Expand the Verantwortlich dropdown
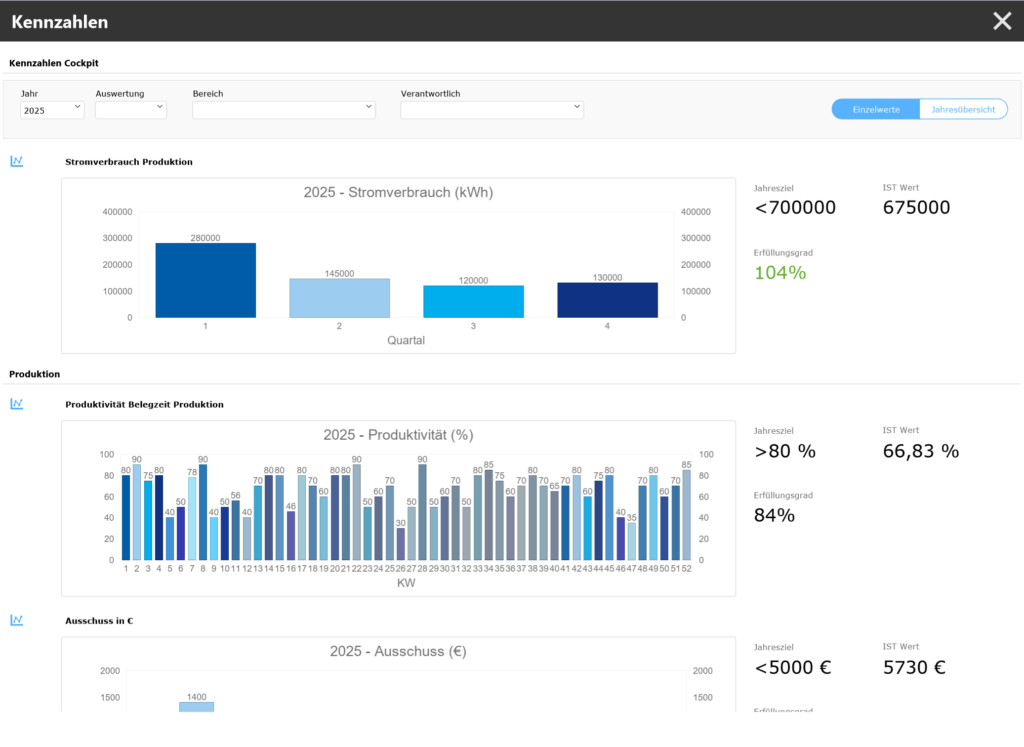This screenshot has height=747, width=1024. [492, 110]
